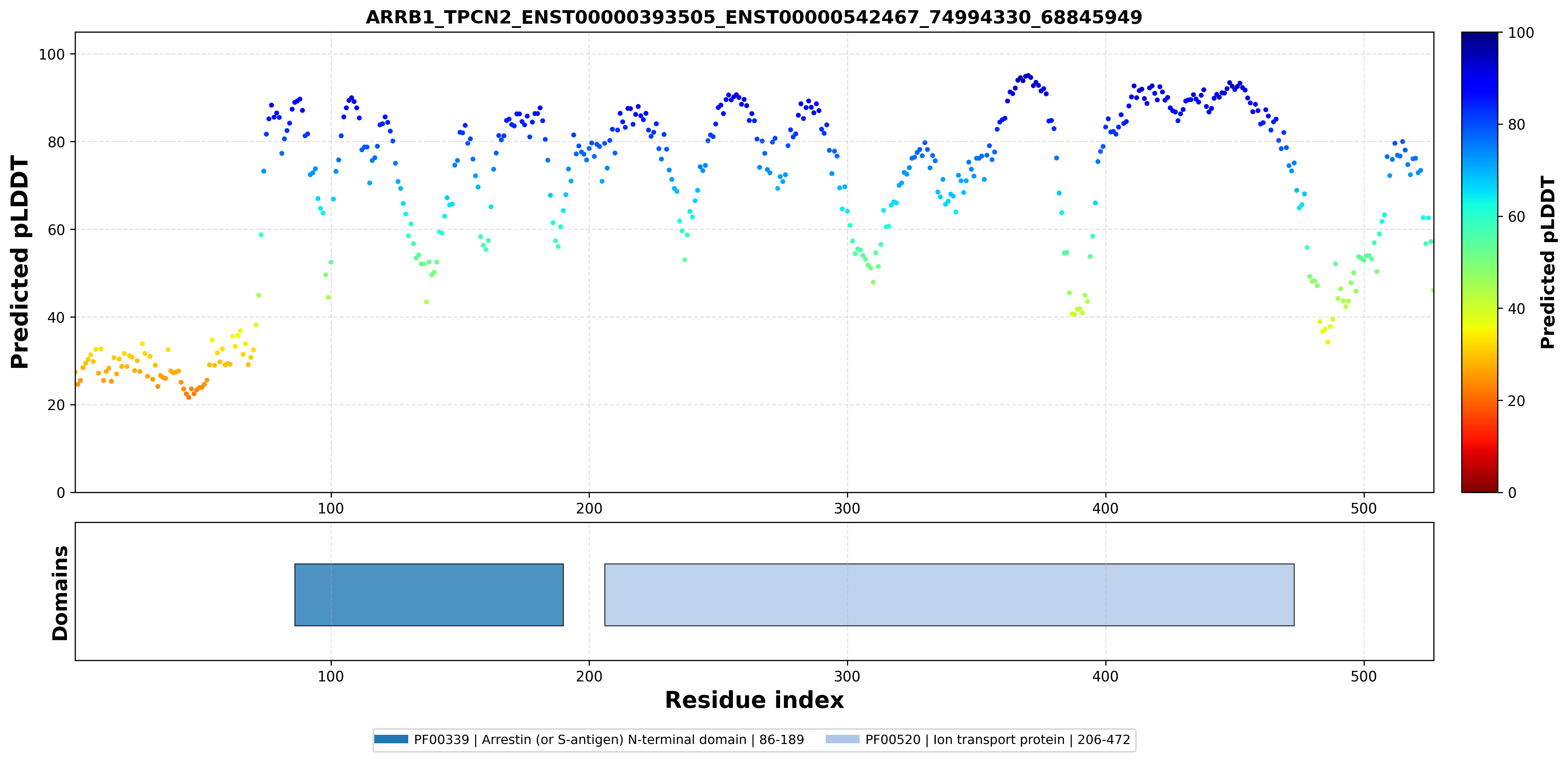Viewport: 1568px width, 762px height.
Task: Click the 100 tick on the colorbar
Action: (x=1520, y=33)
